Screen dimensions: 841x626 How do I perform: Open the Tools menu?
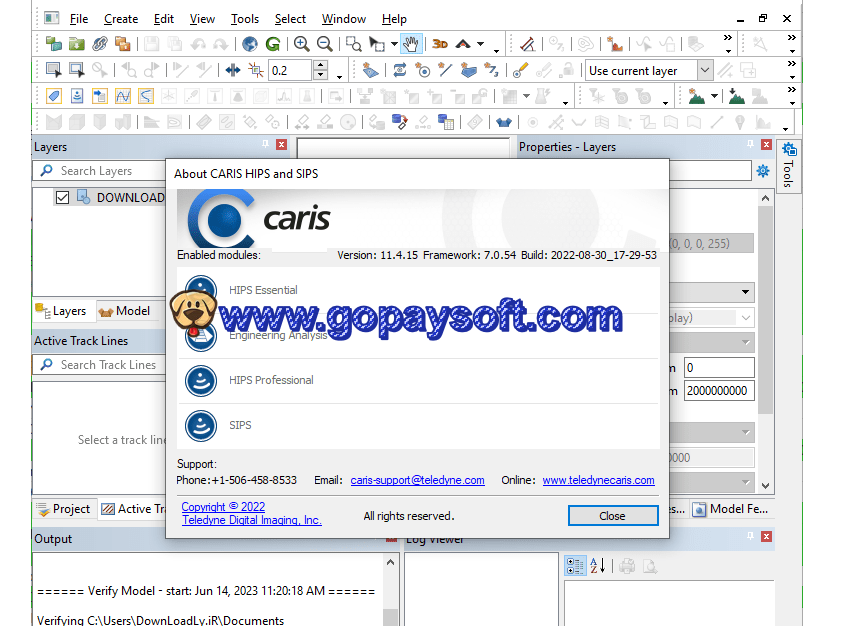245,19
